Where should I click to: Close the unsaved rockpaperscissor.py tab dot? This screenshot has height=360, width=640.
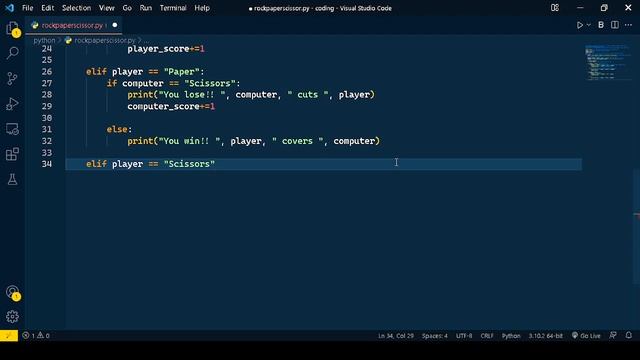[115, 25]
